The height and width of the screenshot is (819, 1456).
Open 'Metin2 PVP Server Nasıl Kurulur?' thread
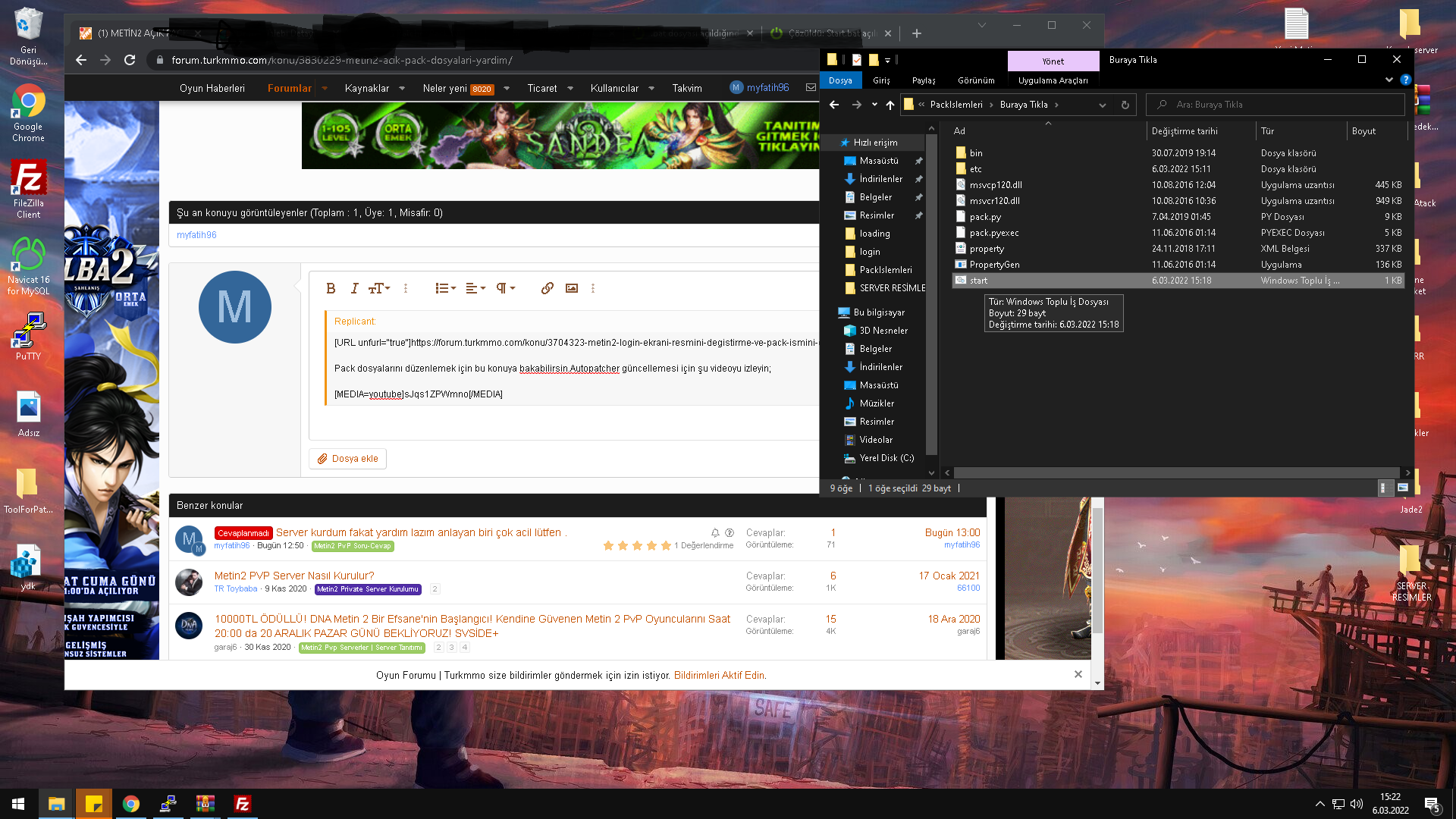tap(294, 576)
